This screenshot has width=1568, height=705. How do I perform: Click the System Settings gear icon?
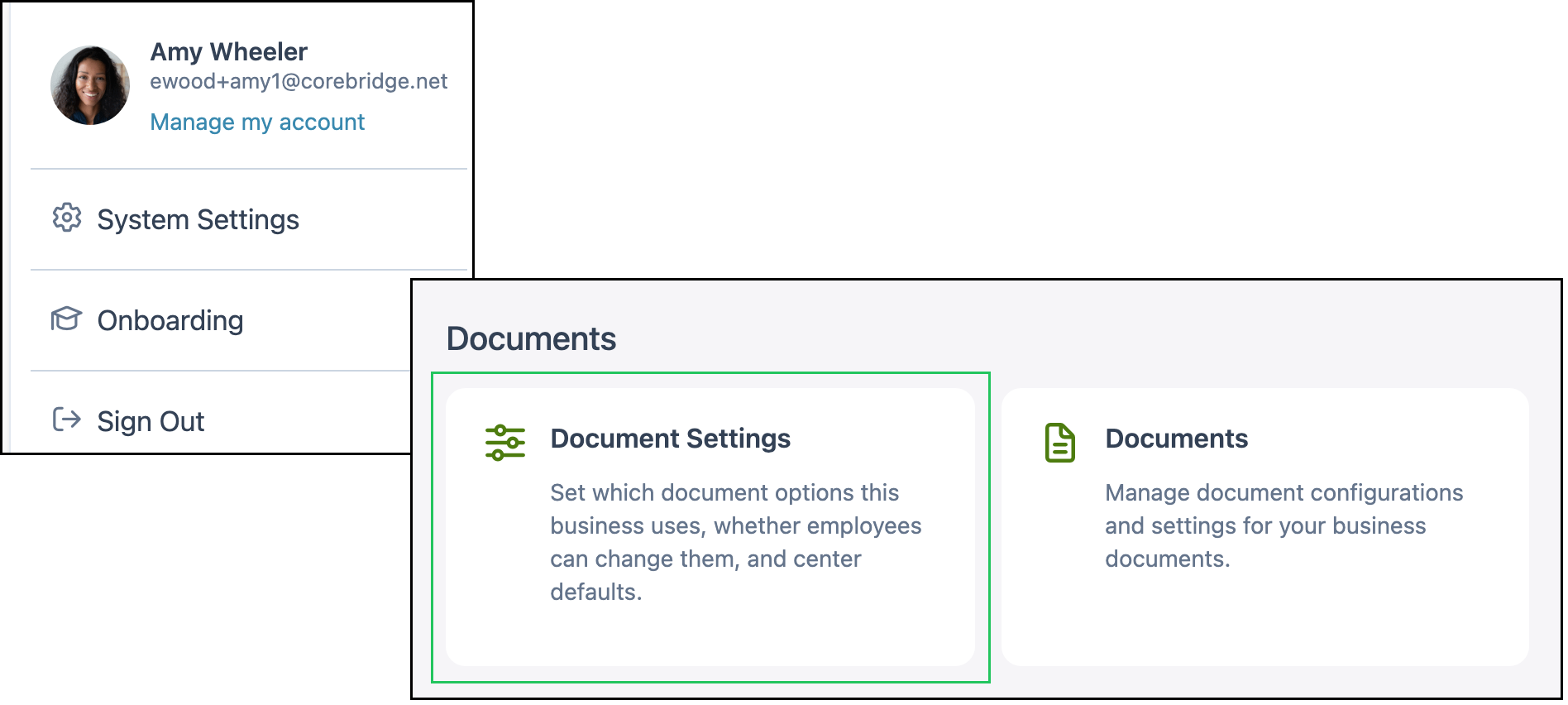pyautogui.click(x=67, y=218)
